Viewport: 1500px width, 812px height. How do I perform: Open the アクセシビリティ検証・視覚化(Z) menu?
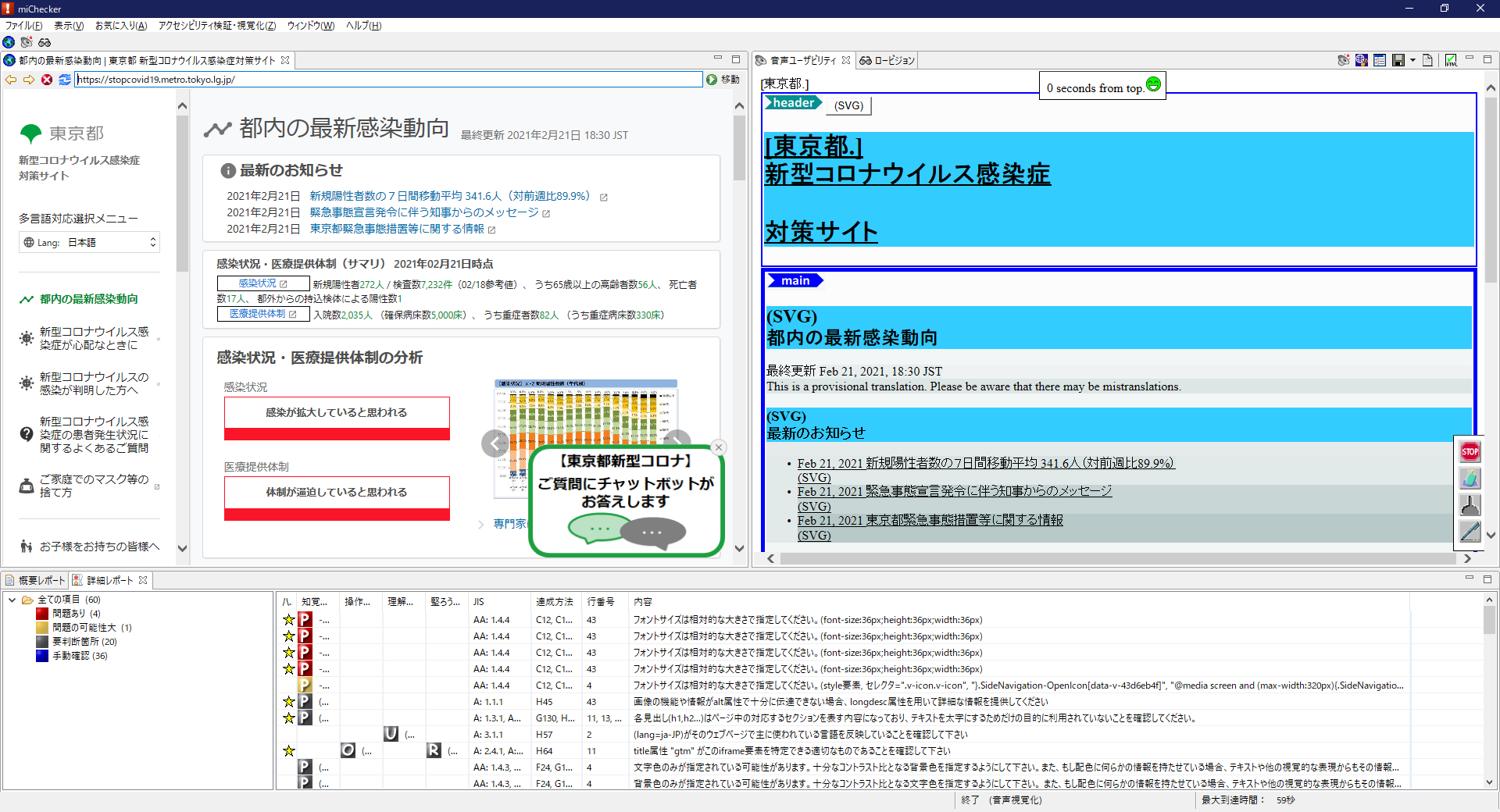point(217,26)
